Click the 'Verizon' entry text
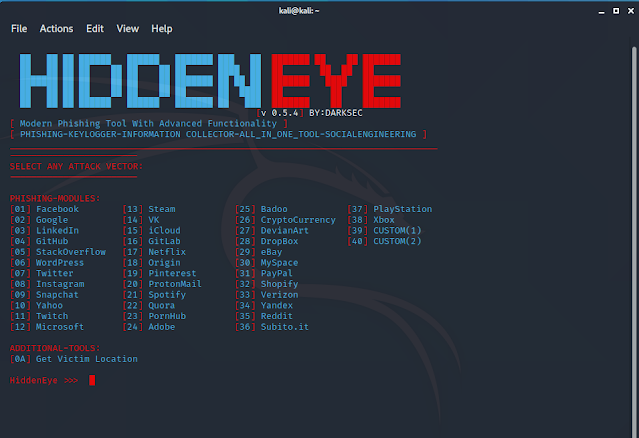The width and height of the screenshot is (639, 438). 280,295
